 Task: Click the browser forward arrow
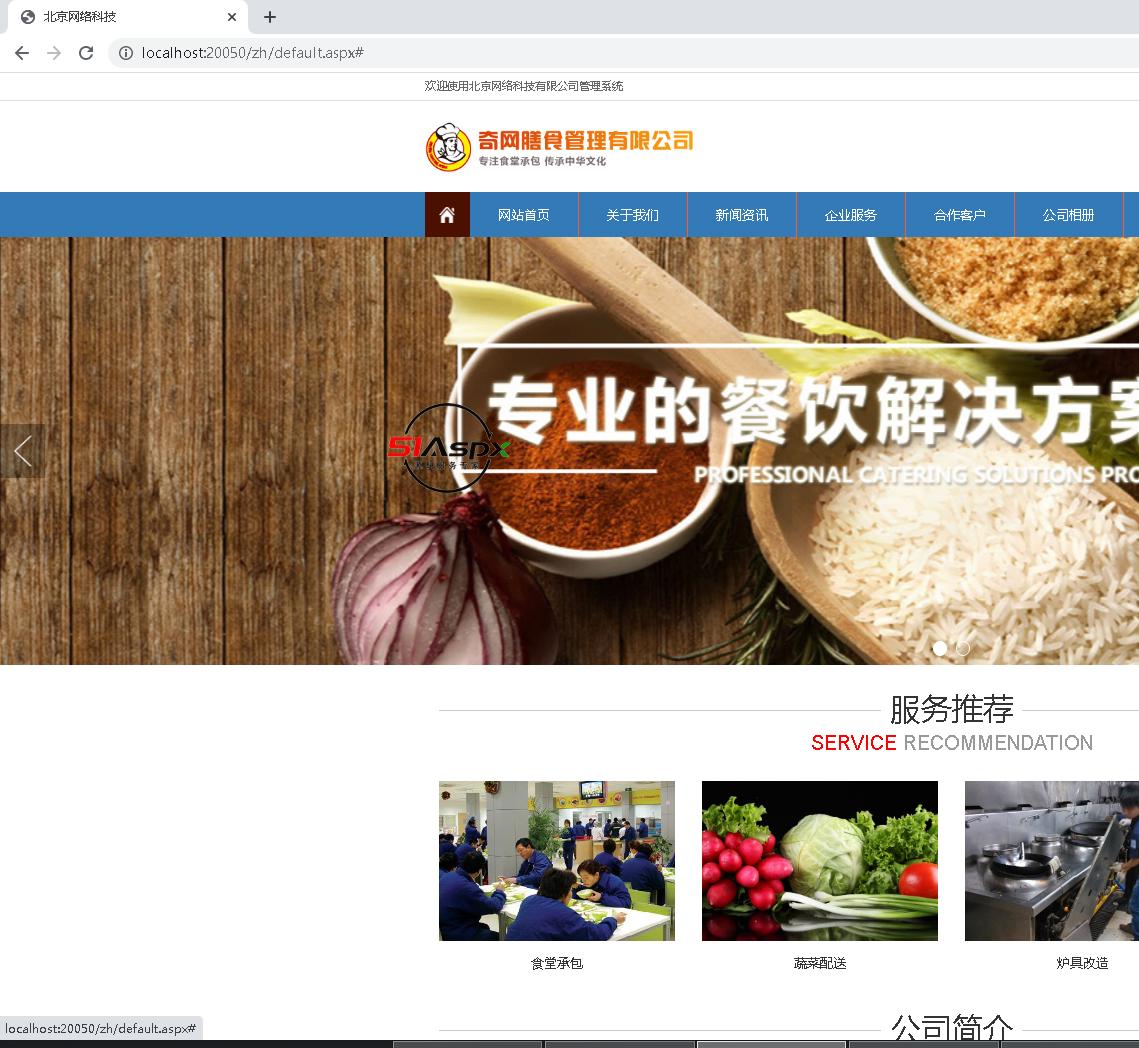point(54,53)
